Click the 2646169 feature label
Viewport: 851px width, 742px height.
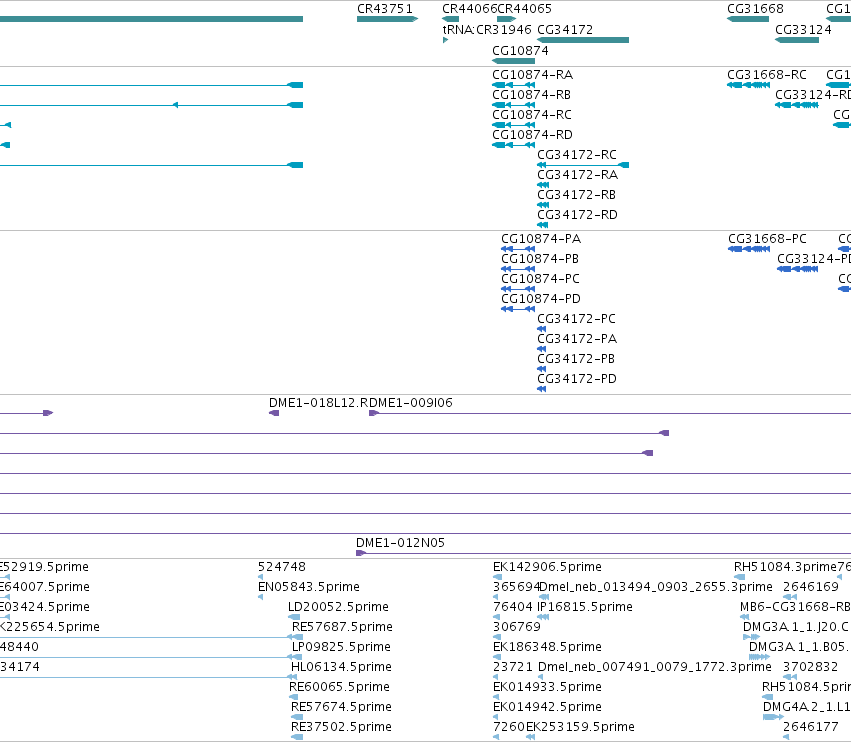(x=810, y=587)
